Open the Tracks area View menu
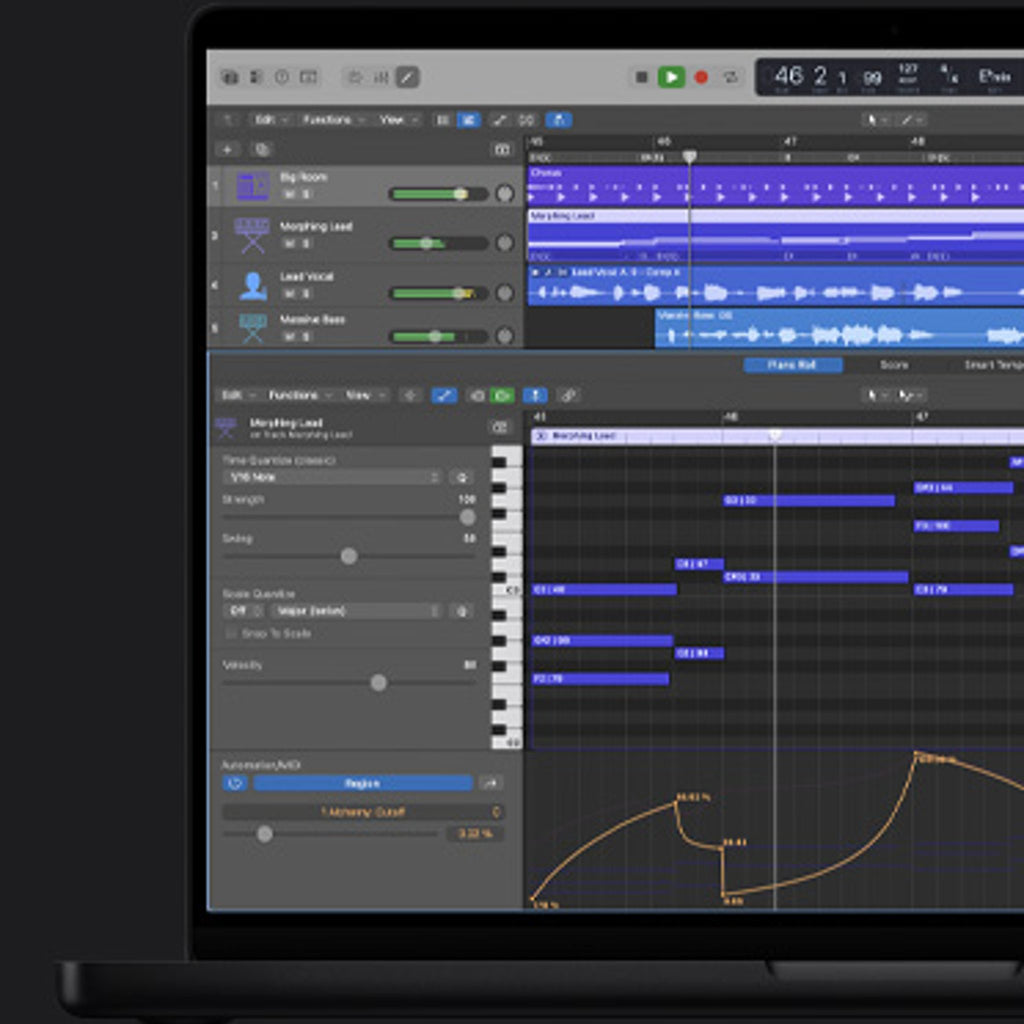 click(398, 120)
